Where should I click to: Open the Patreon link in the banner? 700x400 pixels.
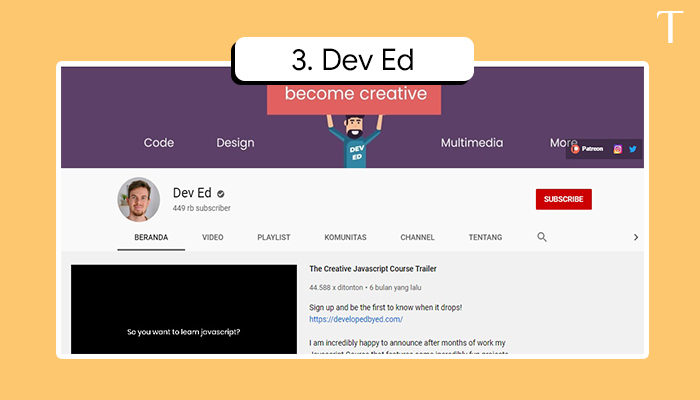click(587, 149)
